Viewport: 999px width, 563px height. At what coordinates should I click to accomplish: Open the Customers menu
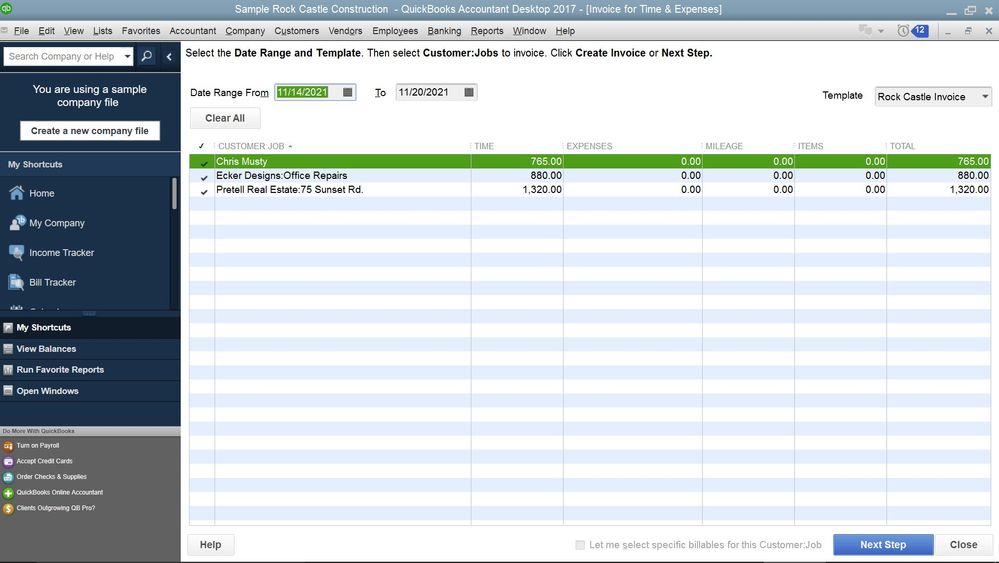pos(296,31)
